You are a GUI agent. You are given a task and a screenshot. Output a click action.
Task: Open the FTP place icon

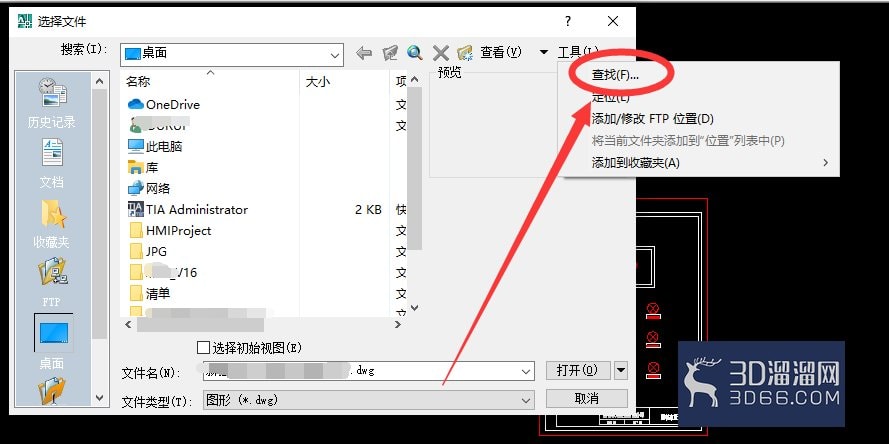52,272
